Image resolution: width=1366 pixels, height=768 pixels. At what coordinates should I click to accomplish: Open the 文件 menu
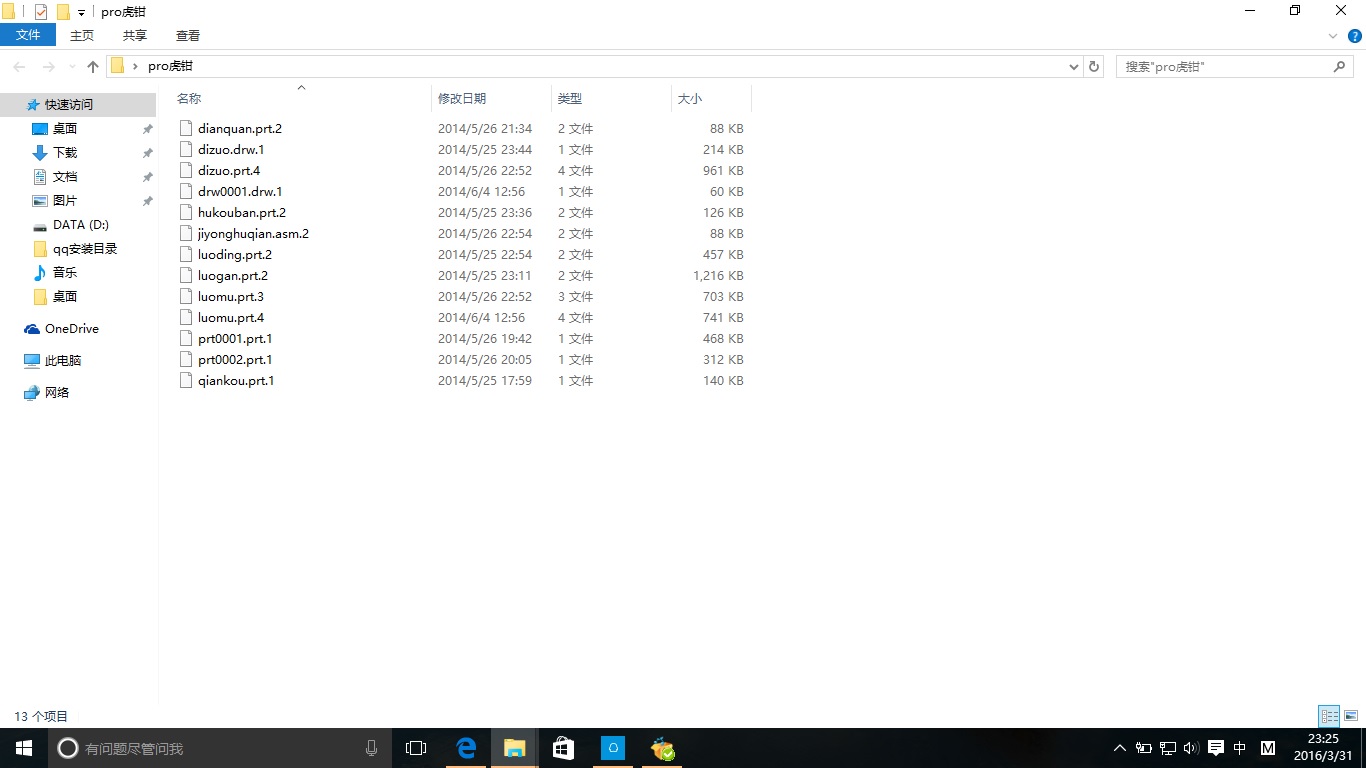pyautogui.click(x=28, y=34)
